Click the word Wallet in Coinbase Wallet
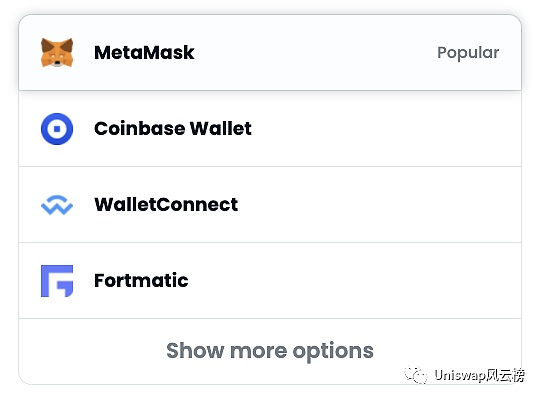Viewport: 542px width, 400px height. coord(221,129)
